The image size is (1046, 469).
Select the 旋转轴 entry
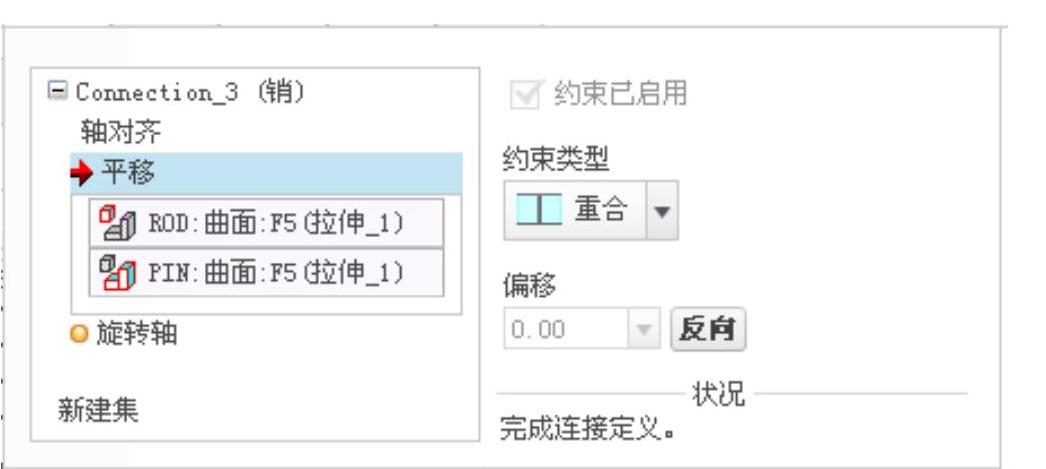click(137, 333)
